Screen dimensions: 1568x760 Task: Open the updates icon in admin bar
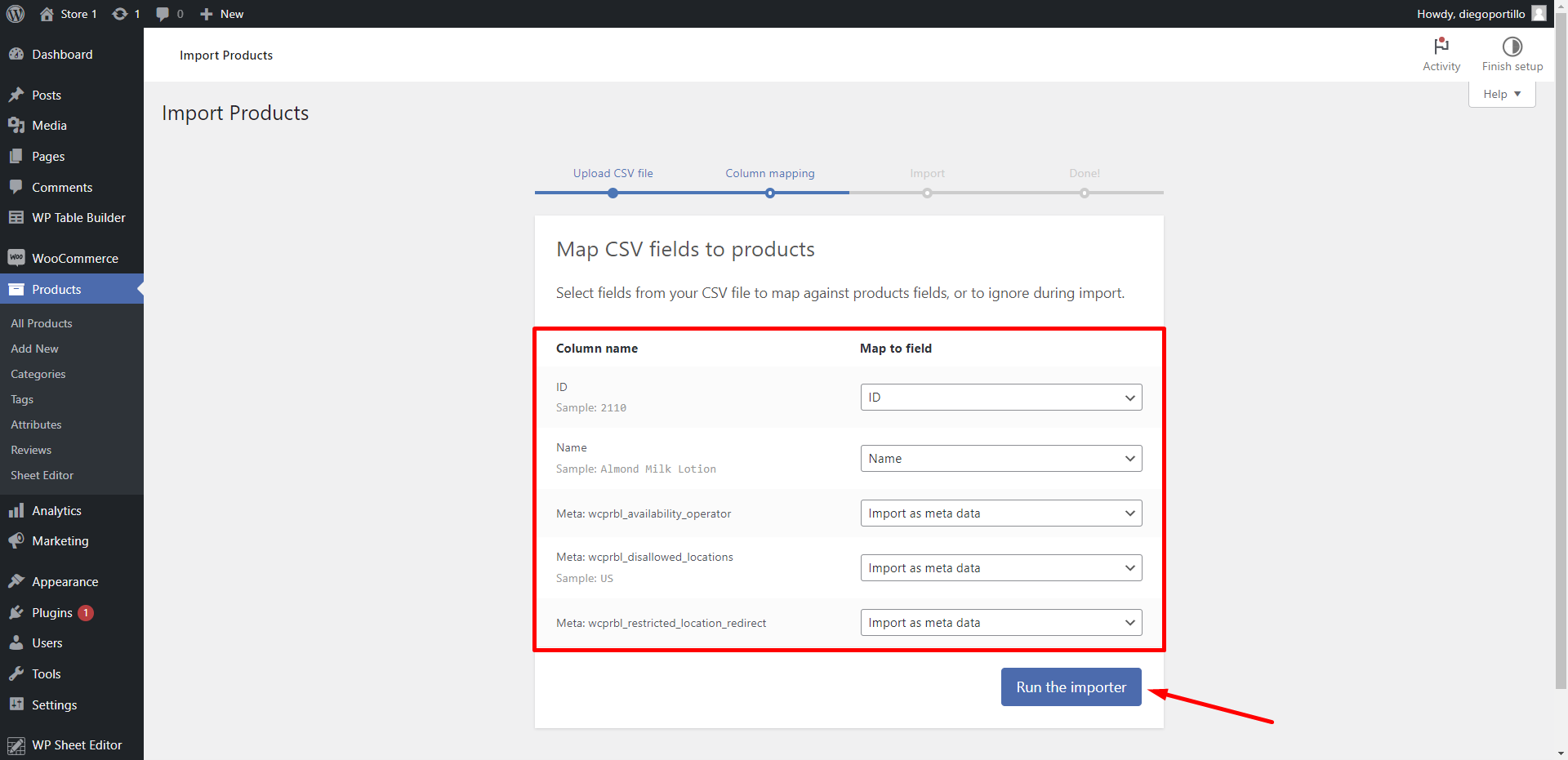click(x=120, y=14)
